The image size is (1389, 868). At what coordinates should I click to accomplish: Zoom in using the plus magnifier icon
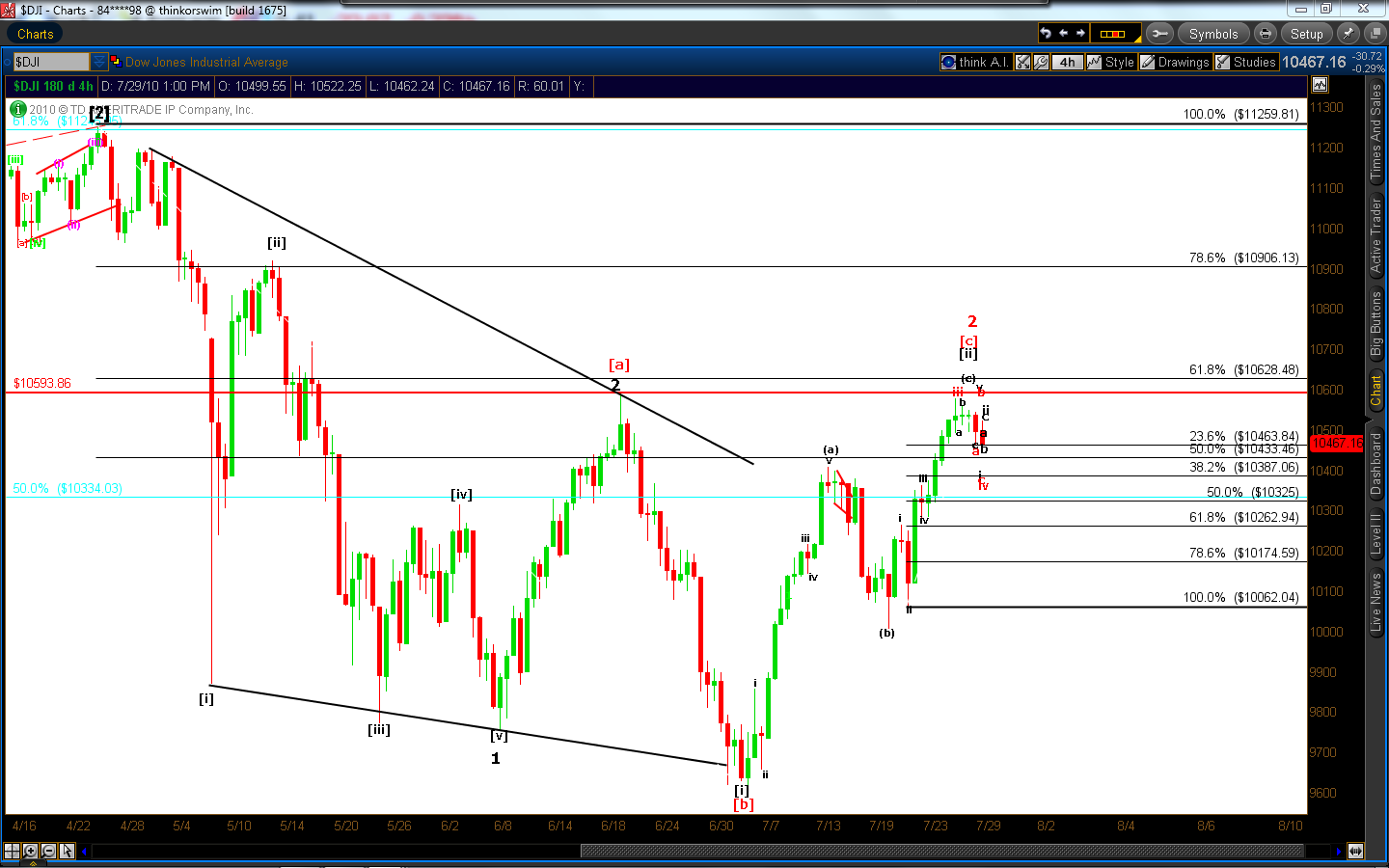click(x=30, y=851)
